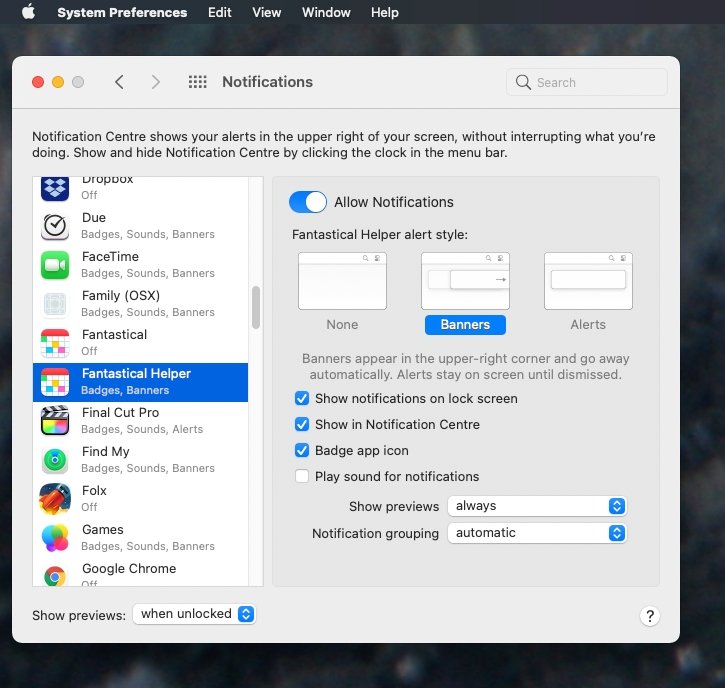Show all preferences grid icon
This screenshot has height=688, width=725.
197,82
